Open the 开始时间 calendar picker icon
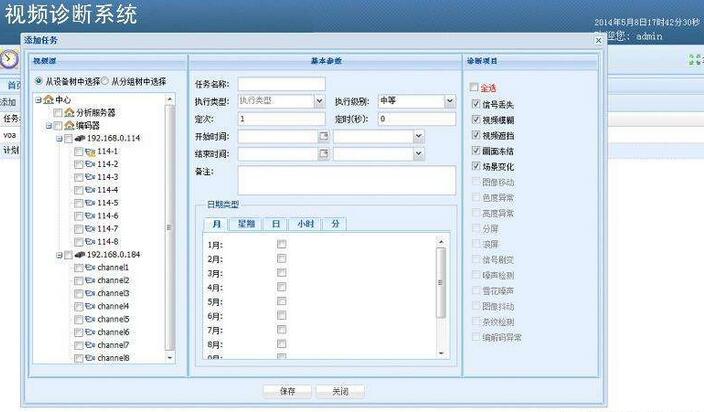This screenshot has height=412, width=704. click(323, 136)
